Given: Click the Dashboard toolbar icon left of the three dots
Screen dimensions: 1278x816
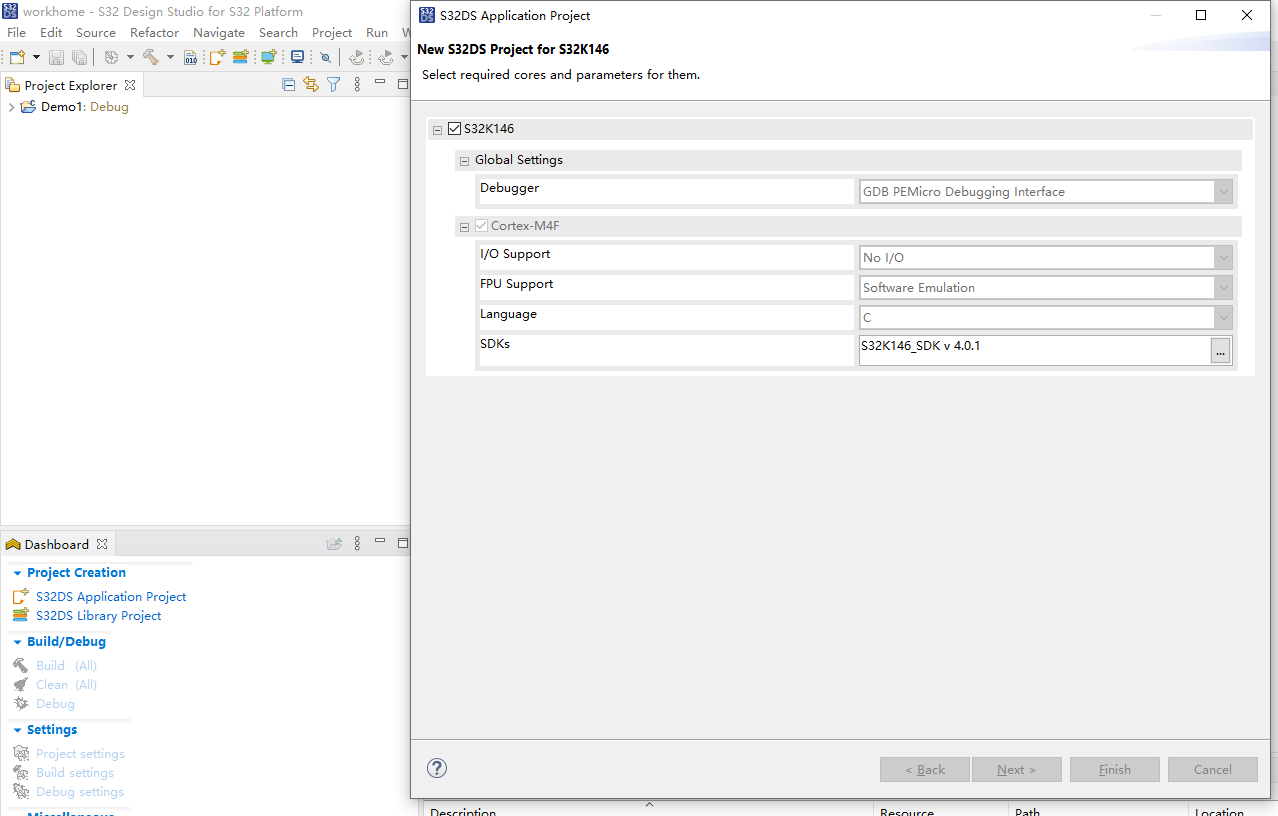Looking at the screenshot, I should [334, 544].
